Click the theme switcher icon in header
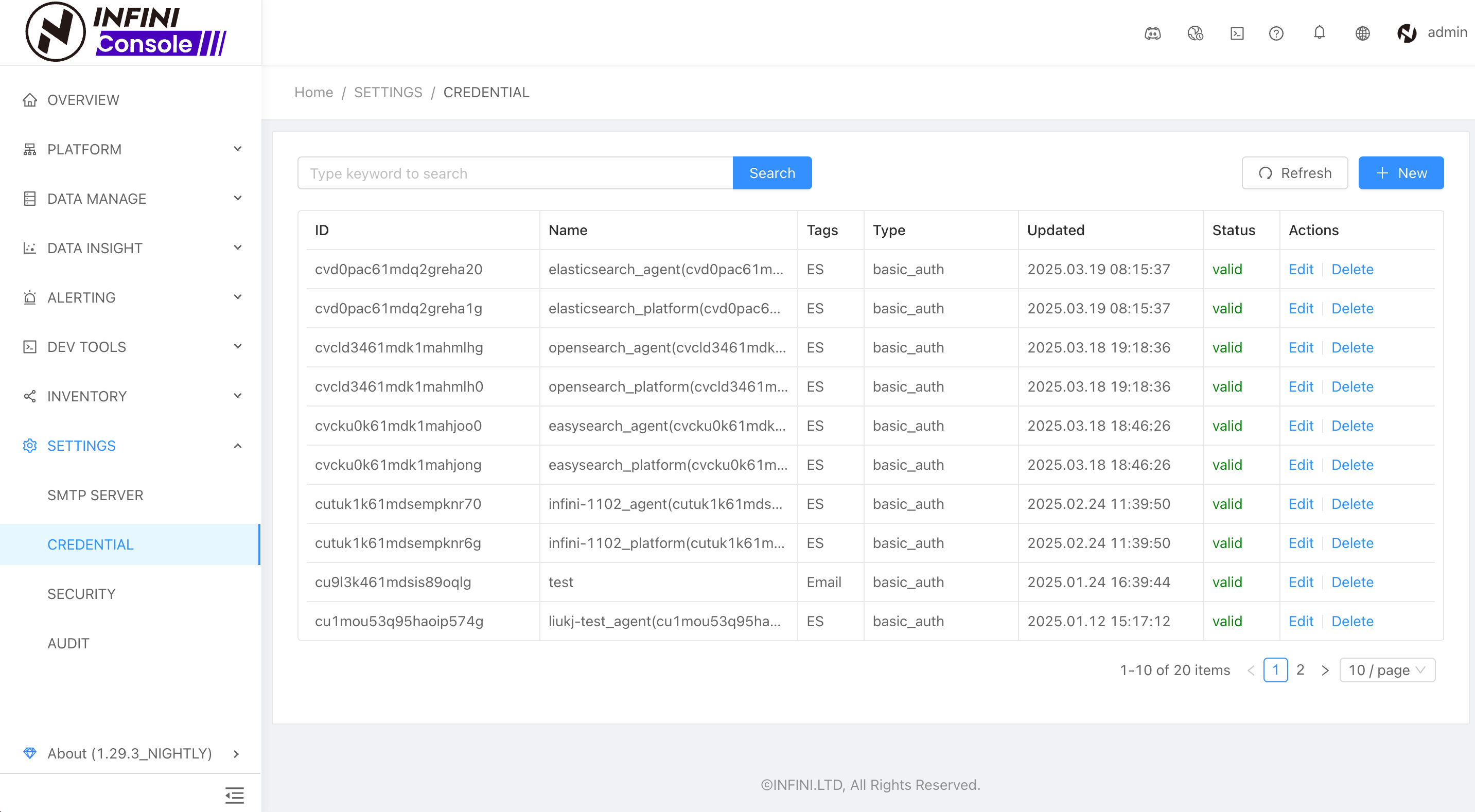Viewport: 1475px width, 812px height. click(1195, 33)
